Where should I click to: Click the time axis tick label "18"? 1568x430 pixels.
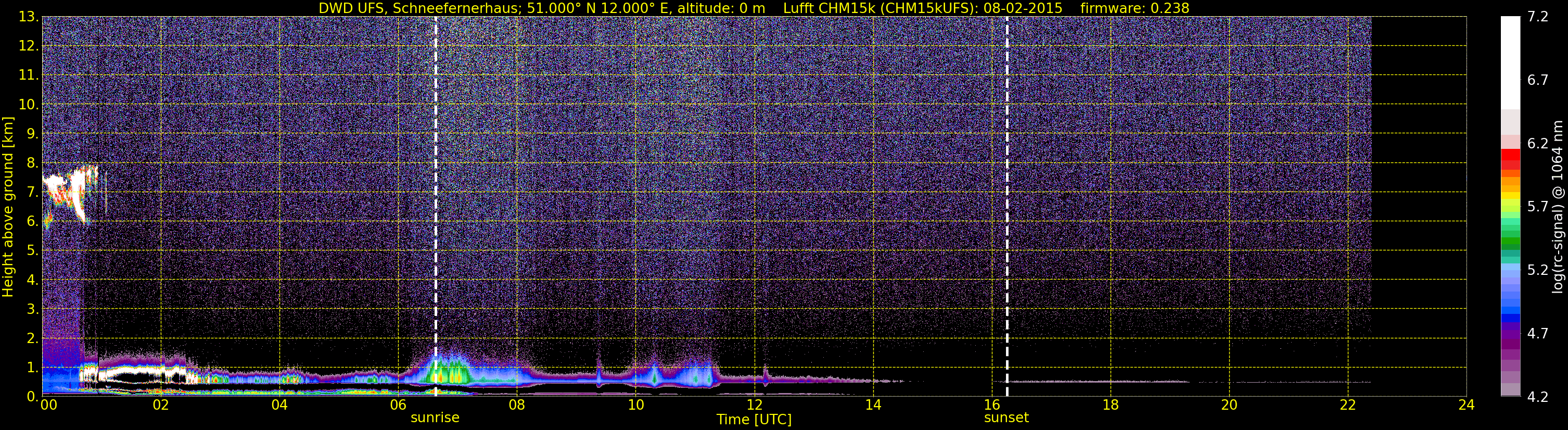[x=1110, y=405]
